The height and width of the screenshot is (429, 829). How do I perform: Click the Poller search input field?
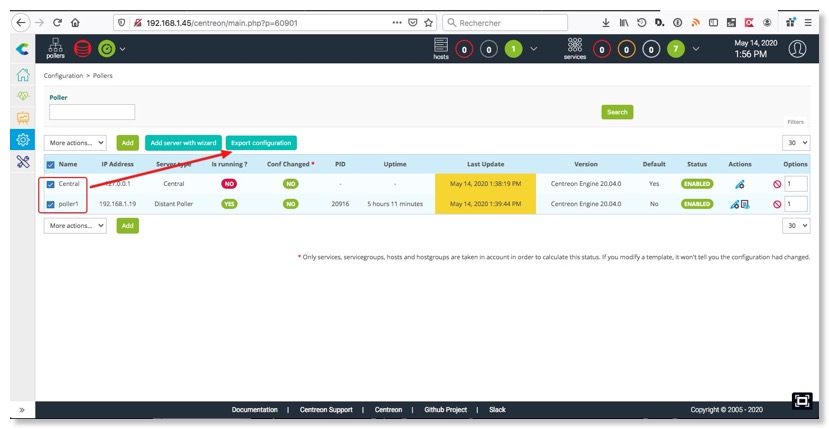92,112
